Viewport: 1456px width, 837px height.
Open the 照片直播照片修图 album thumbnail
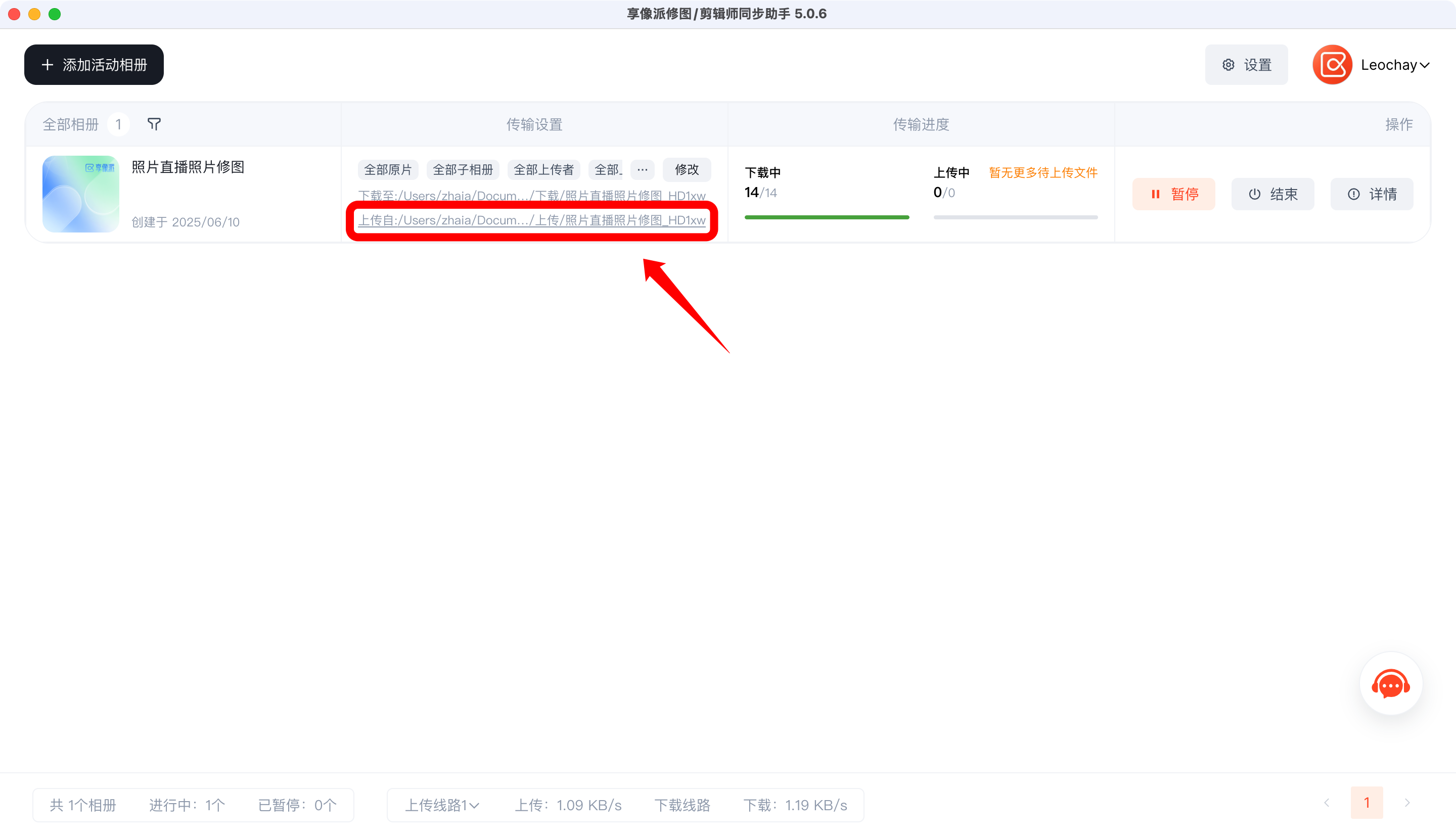(x=81, y=194)
